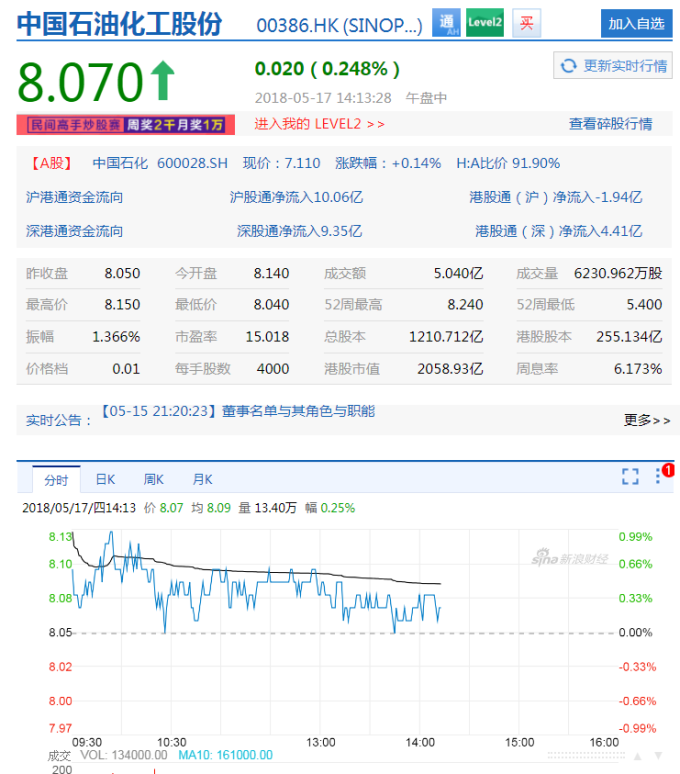Click the 52周最高 value 8.240
This screenshot has height=774, width=680.
pos(465,305)
